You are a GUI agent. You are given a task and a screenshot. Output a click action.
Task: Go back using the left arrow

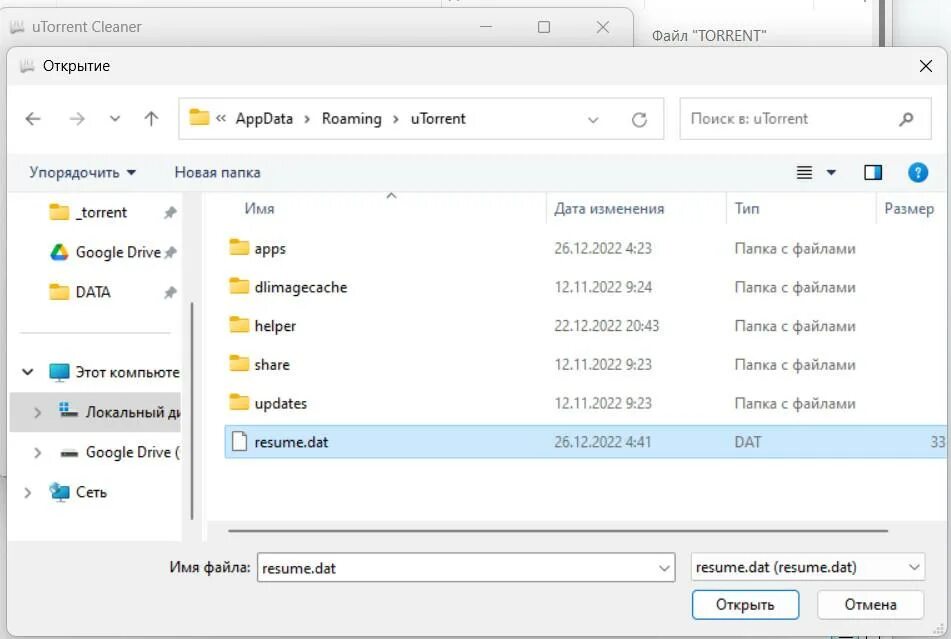[x=33, y=119]
